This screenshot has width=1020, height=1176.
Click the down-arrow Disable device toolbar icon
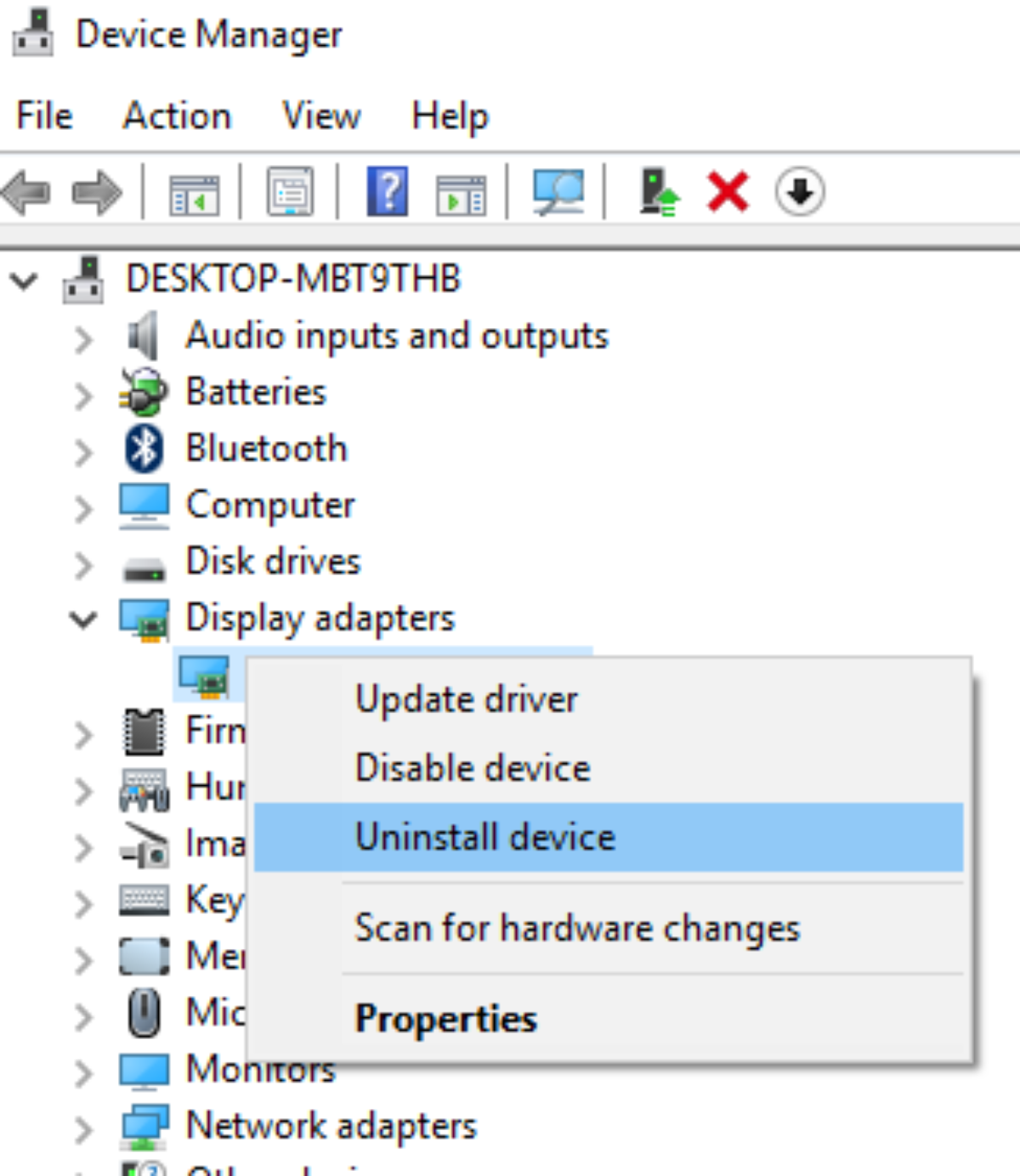tap(799, 192)
